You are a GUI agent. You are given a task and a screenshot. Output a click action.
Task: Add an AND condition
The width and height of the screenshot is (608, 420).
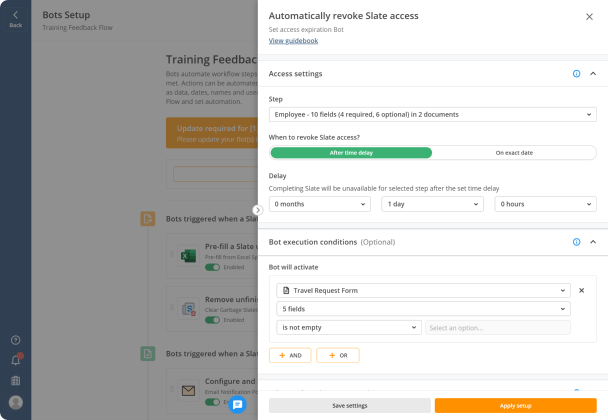pos(290,355)
